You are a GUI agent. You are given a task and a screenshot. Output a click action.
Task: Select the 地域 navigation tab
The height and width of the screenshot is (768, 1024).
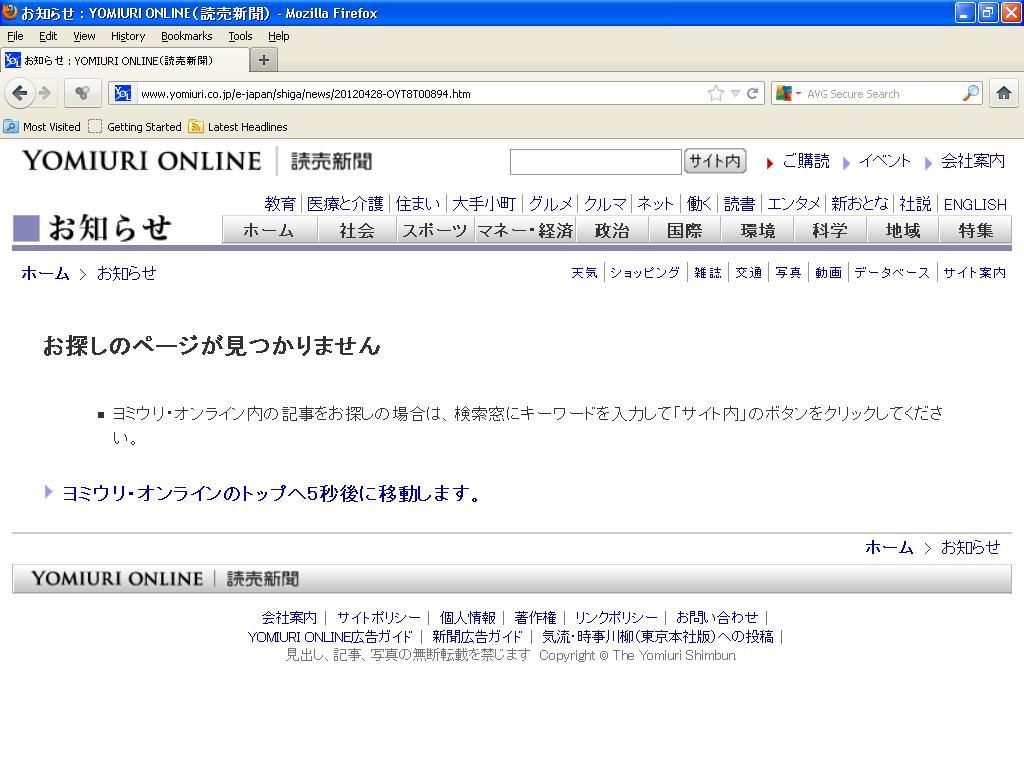click(903, 230)
